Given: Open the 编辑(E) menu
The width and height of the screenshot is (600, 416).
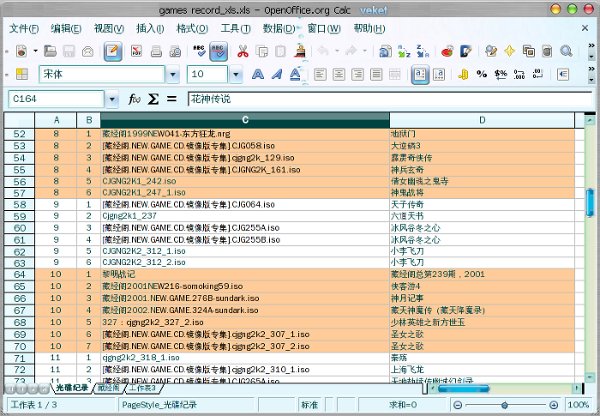Looking at the screenshot, I should (x=66, y=29).
